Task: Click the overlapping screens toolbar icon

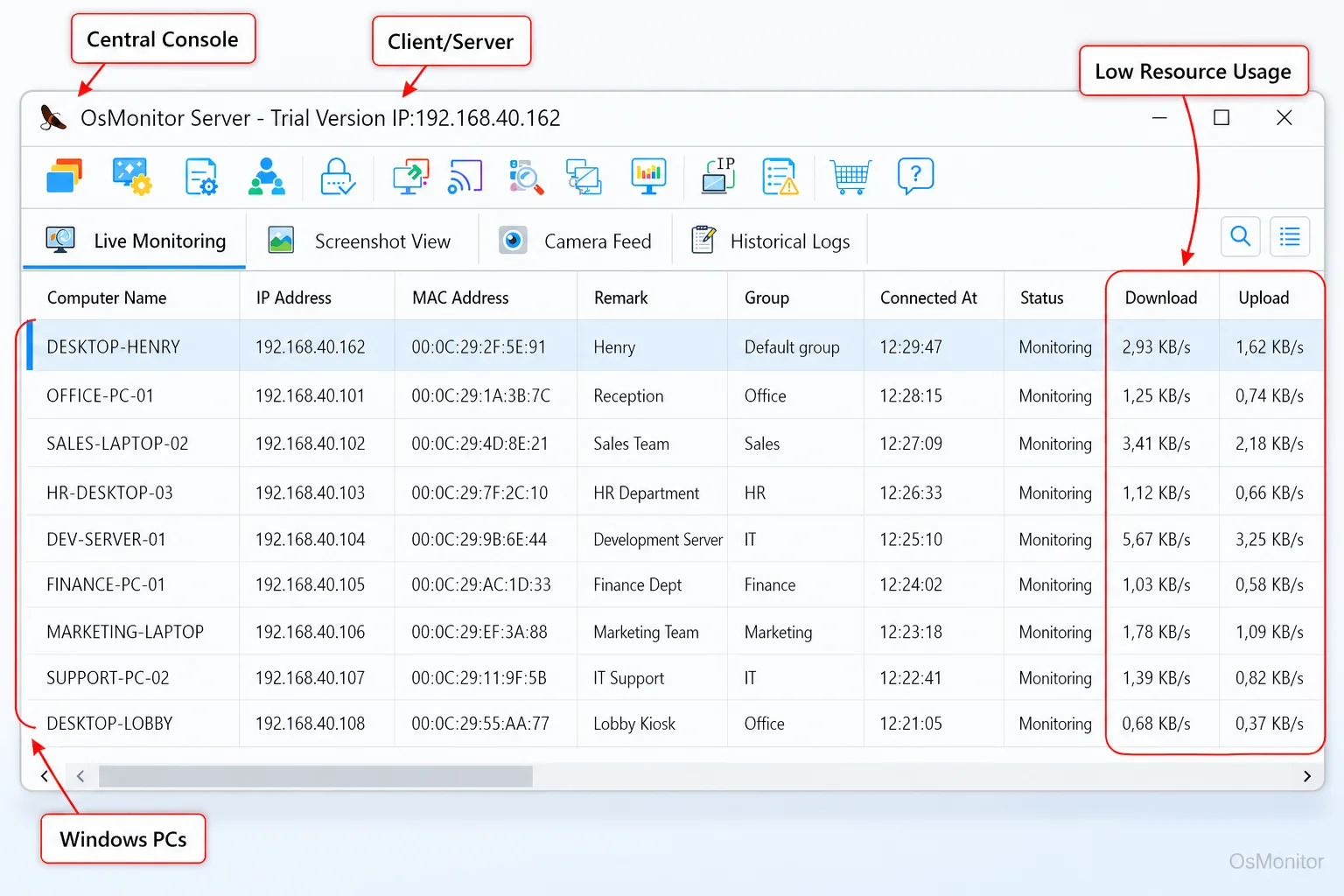Action: [x=584, y=176]
